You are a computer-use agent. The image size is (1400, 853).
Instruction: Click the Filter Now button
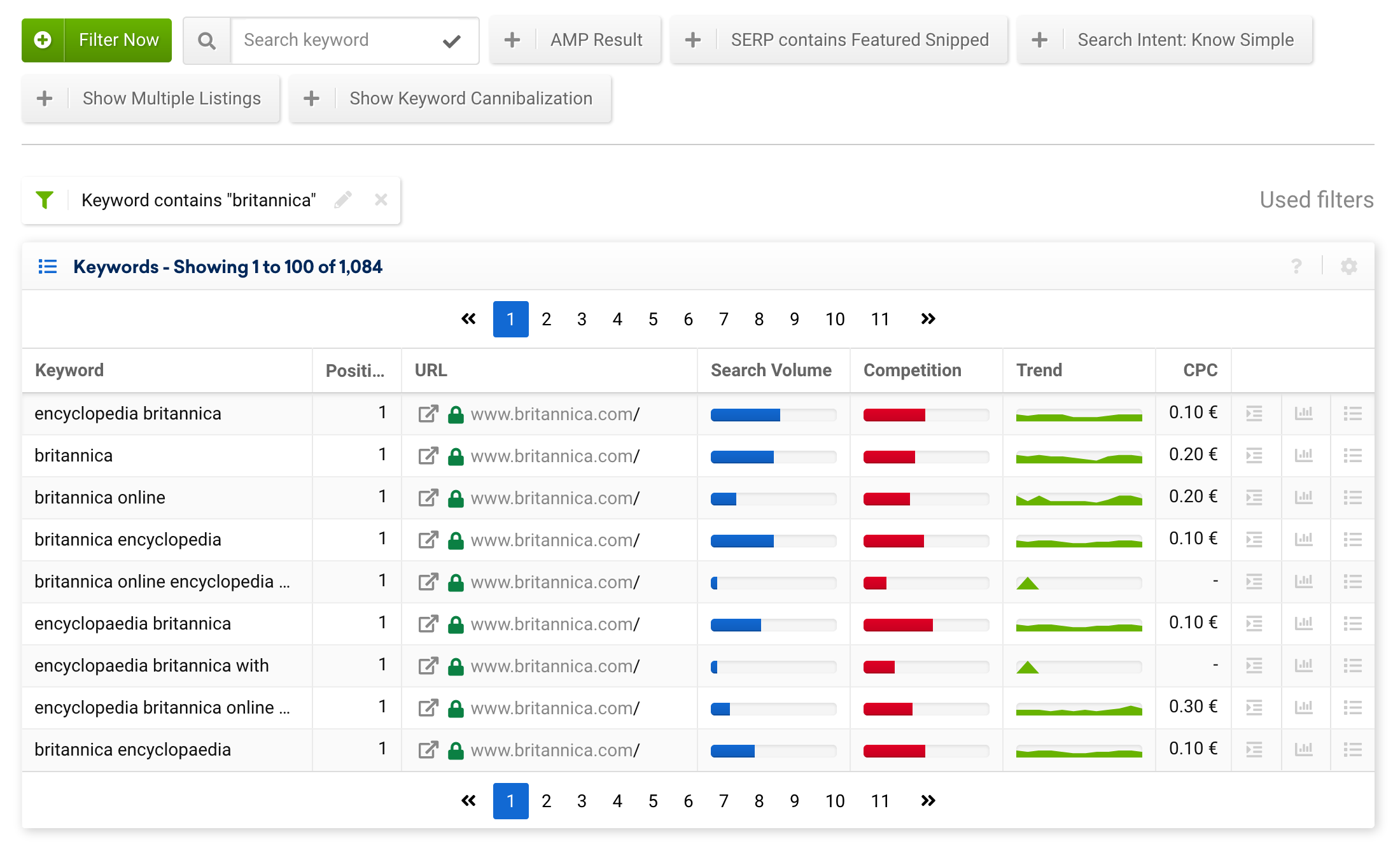click(x=97, y=40)
